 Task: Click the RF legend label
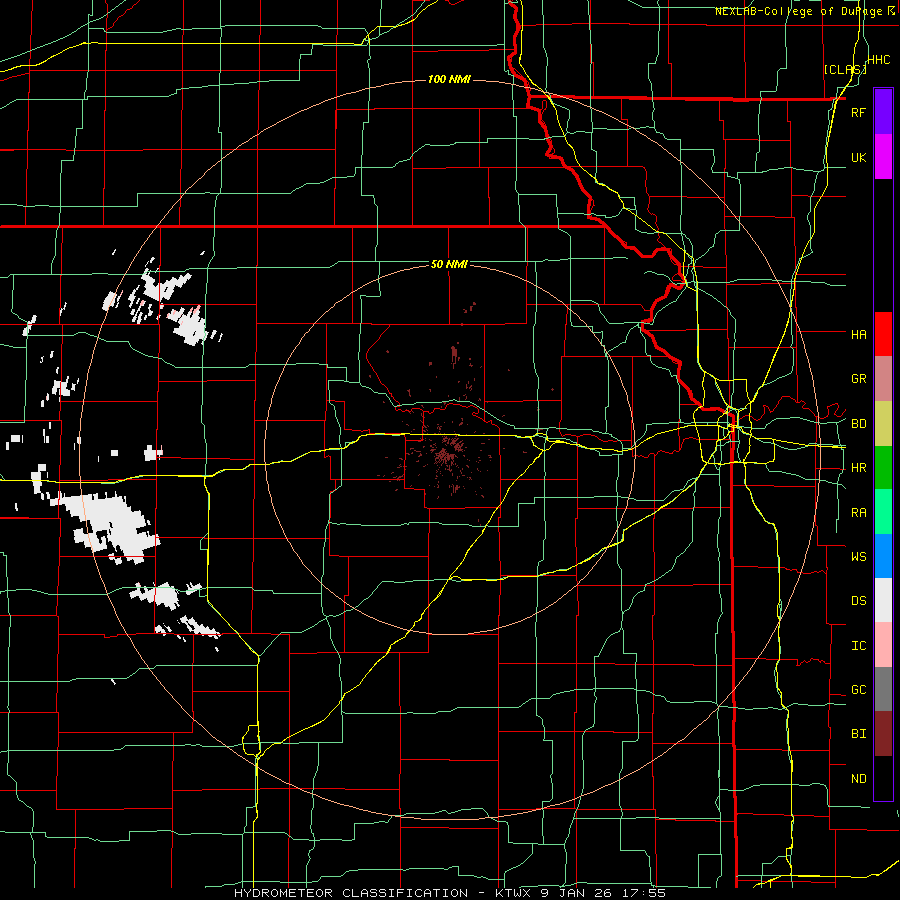tap(858, 112)
